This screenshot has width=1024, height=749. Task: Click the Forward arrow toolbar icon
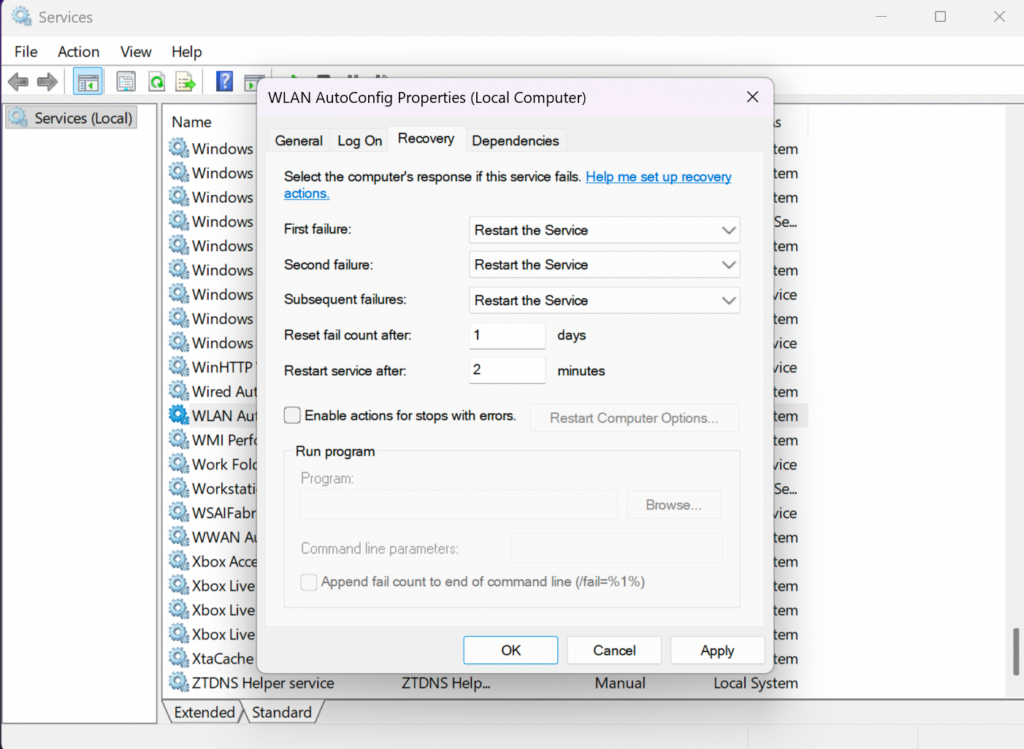47,82
